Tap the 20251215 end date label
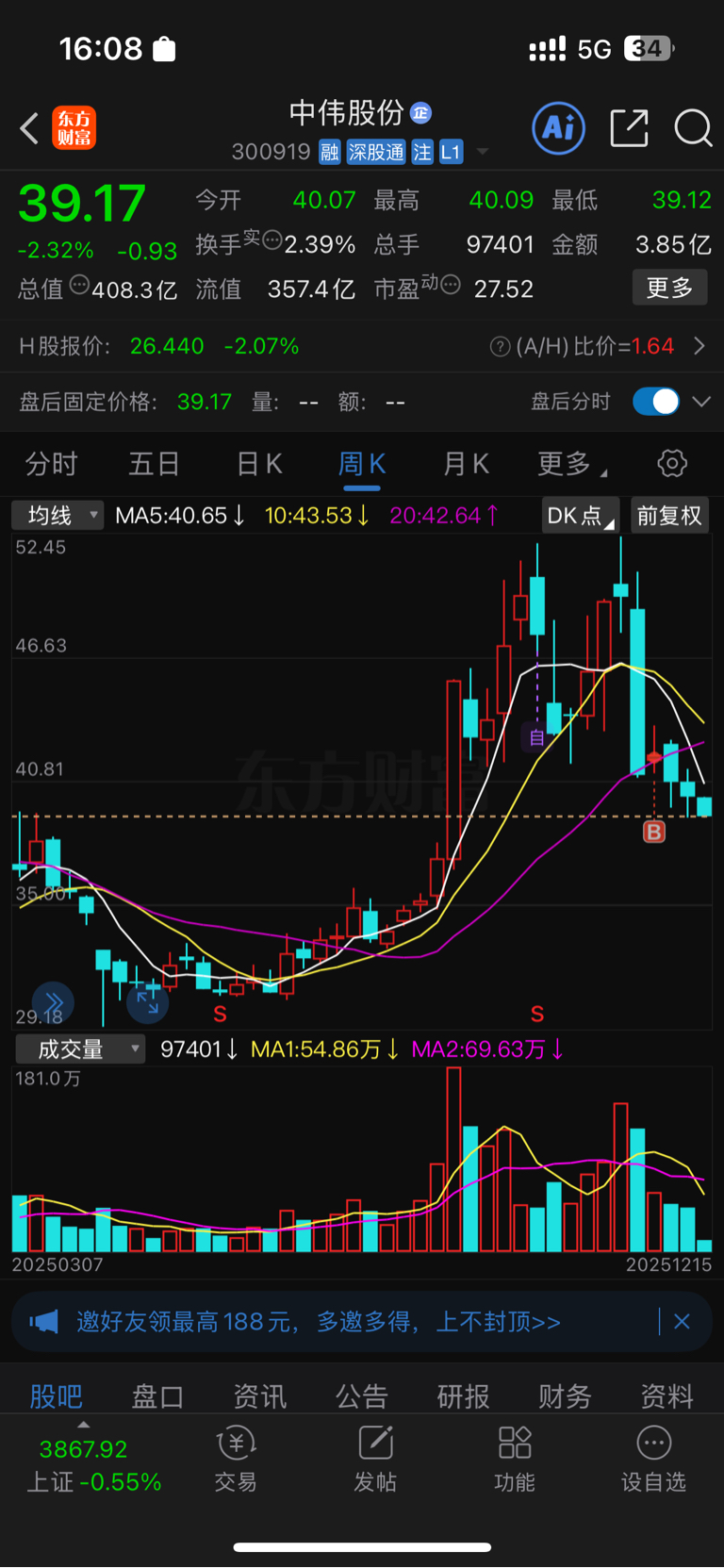 point(669,1265)
